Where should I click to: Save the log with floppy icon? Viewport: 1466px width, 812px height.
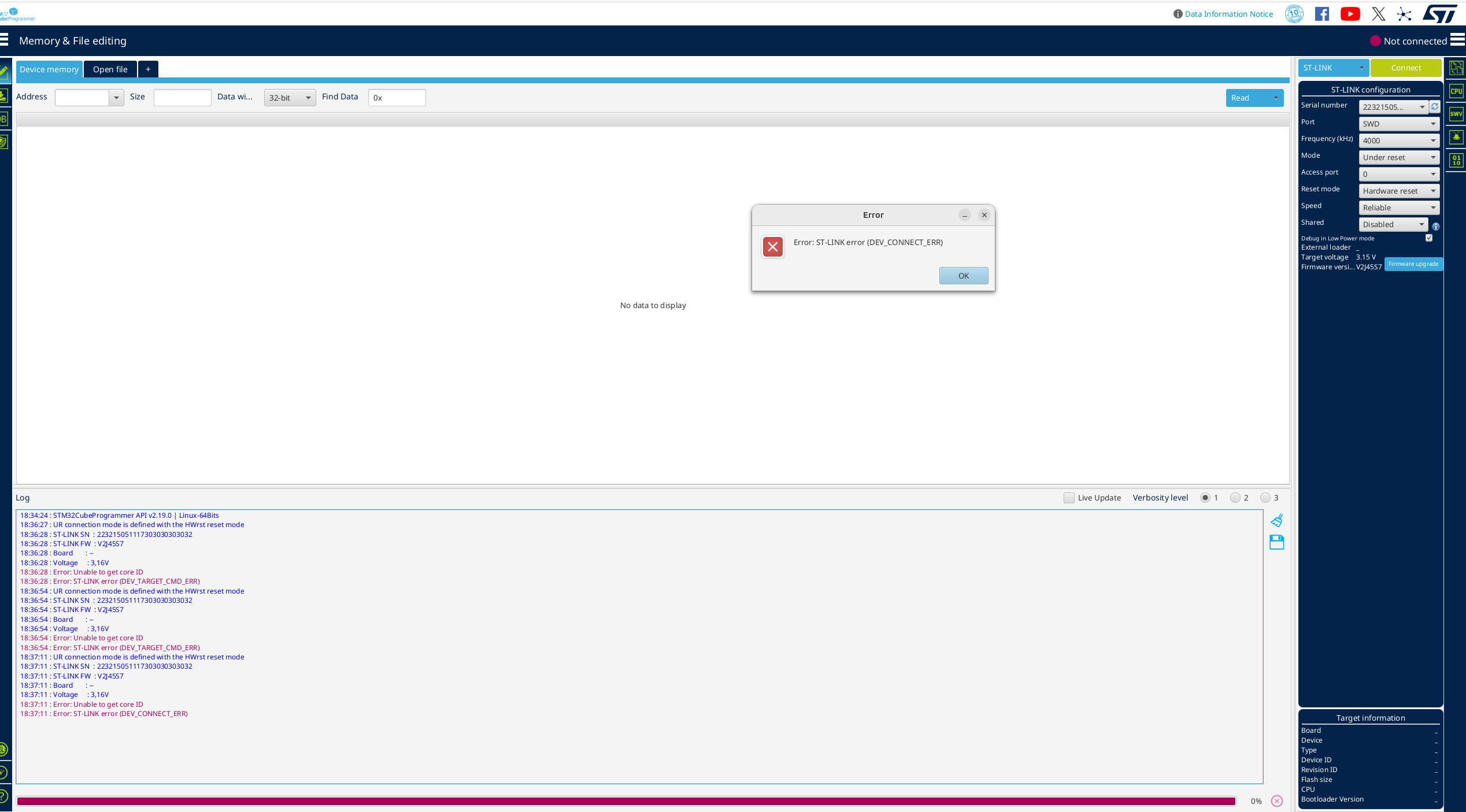[x=1276, y=542]
